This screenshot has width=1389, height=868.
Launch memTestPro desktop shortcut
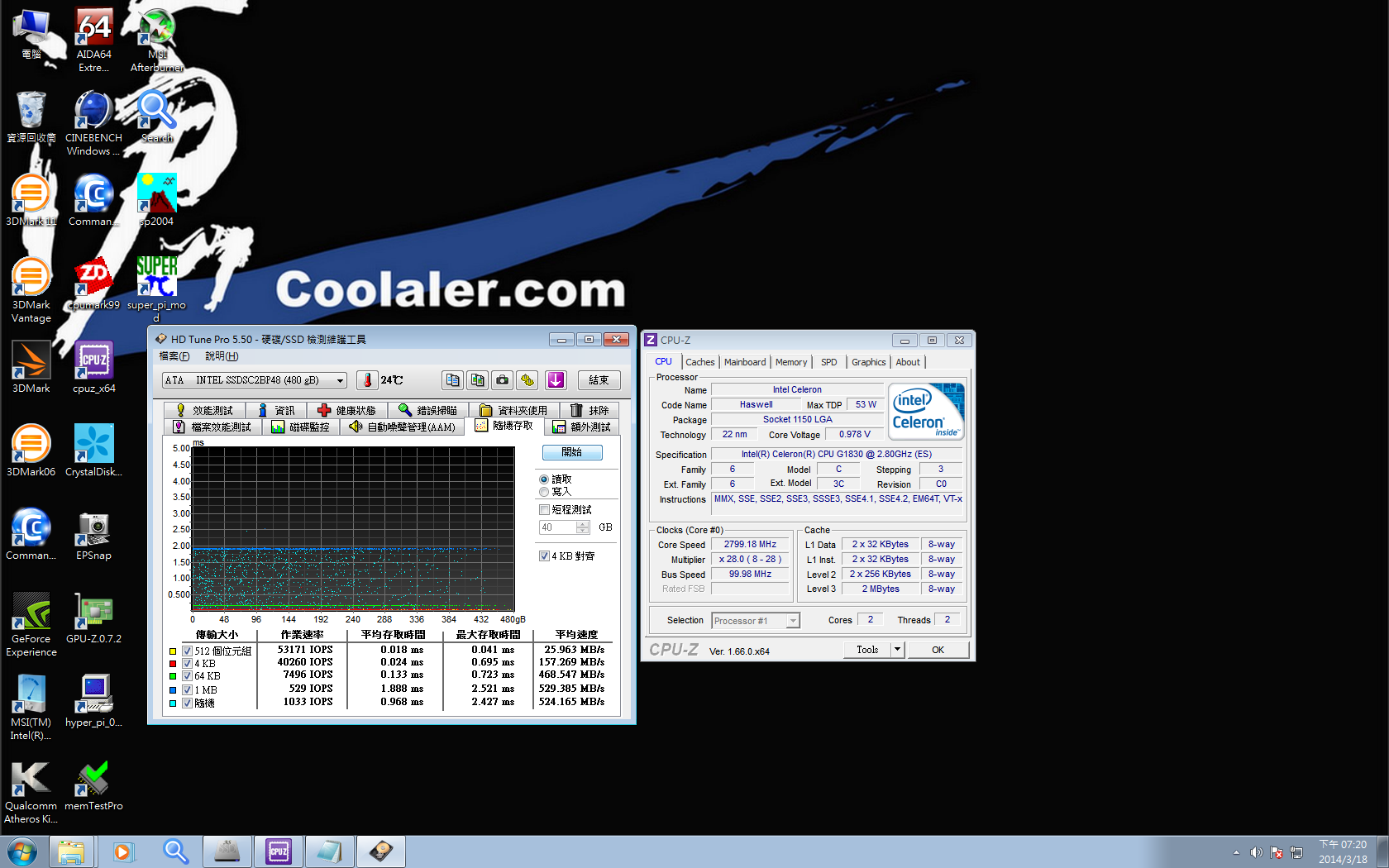click(93, 785)
